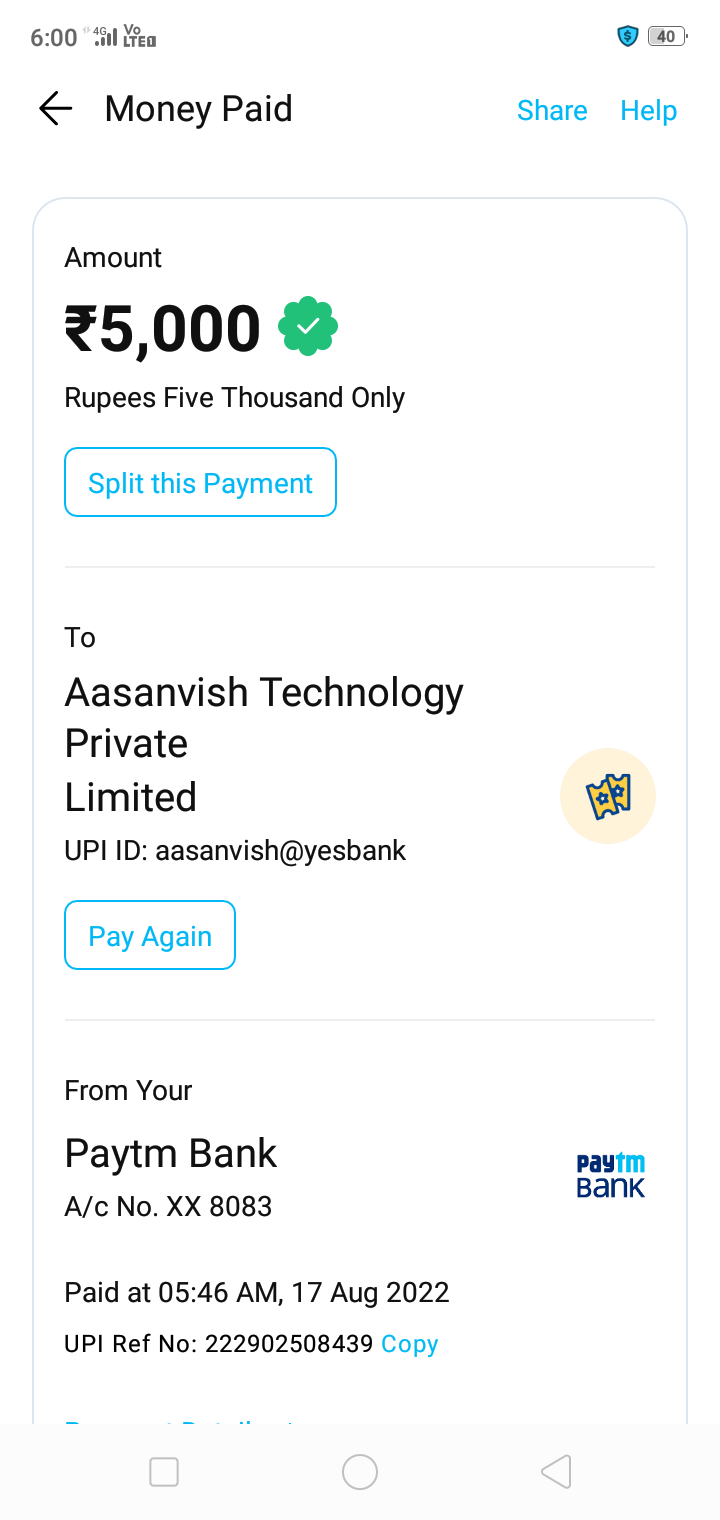Tap the Money Paid page title

(198, 109)
